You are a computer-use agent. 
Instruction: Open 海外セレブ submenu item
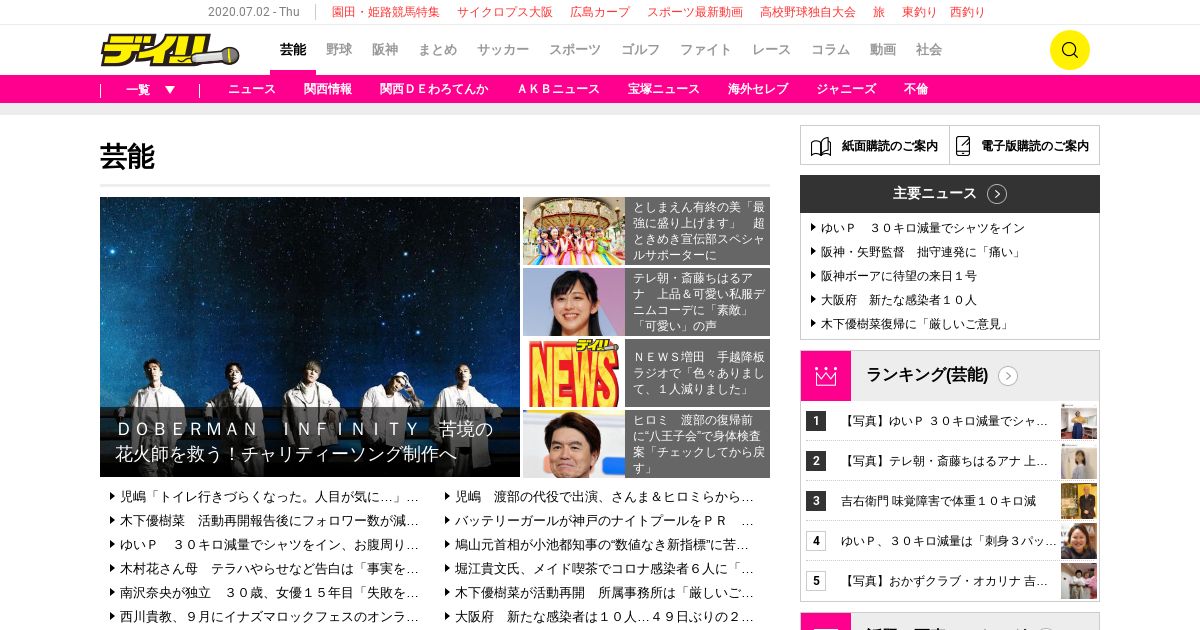[758, 89]
